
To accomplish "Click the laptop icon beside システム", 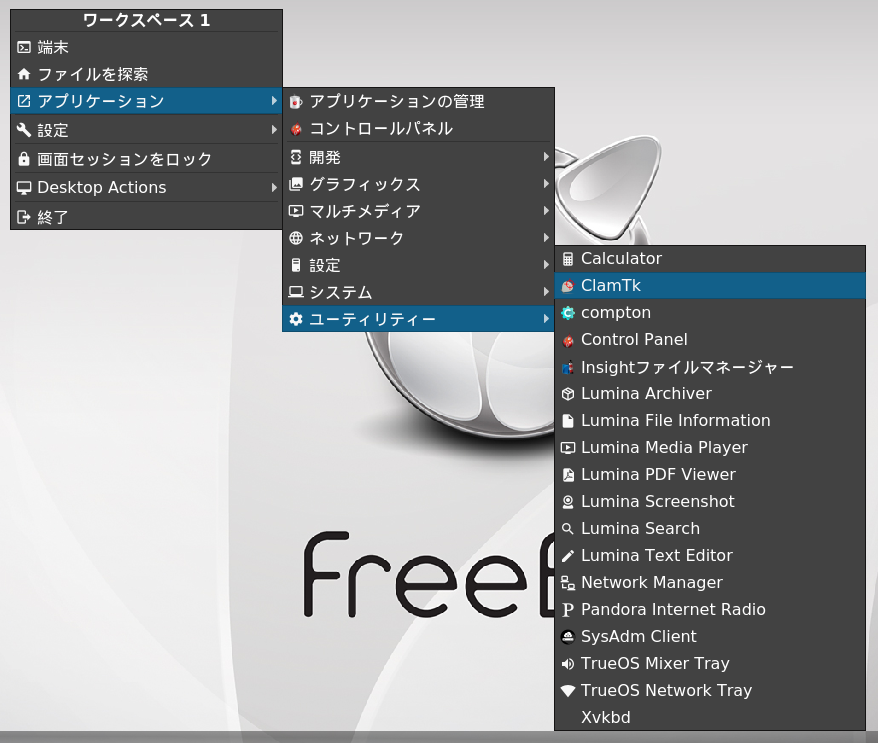I will [296, 292].
